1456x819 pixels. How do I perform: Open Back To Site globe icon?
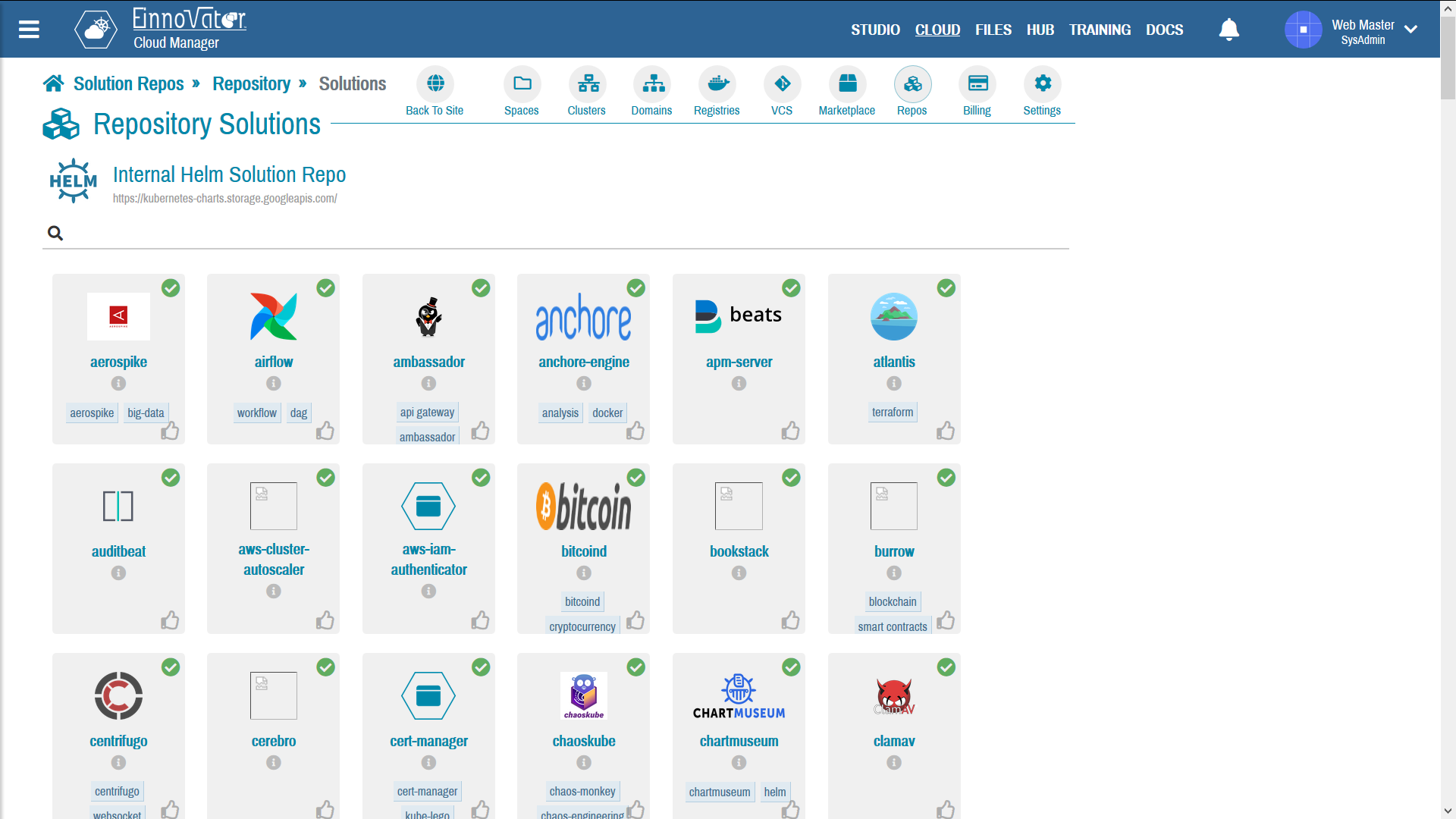(x=435, y=83)
